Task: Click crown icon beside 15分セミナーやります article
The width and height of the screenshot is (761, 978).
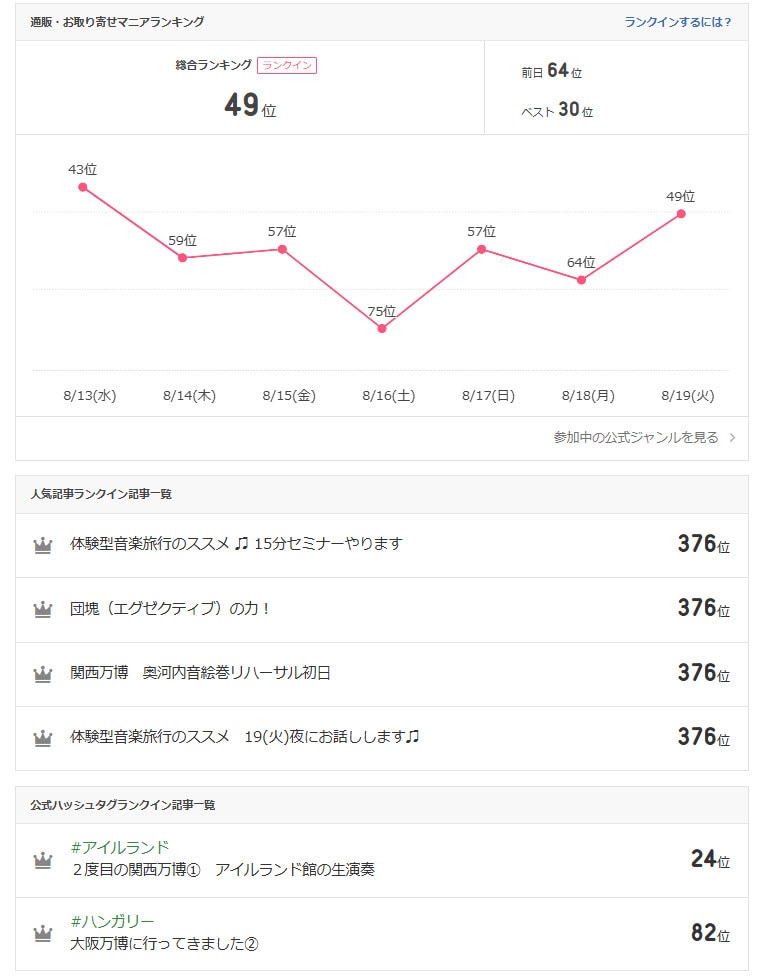Action: point(42,545)
